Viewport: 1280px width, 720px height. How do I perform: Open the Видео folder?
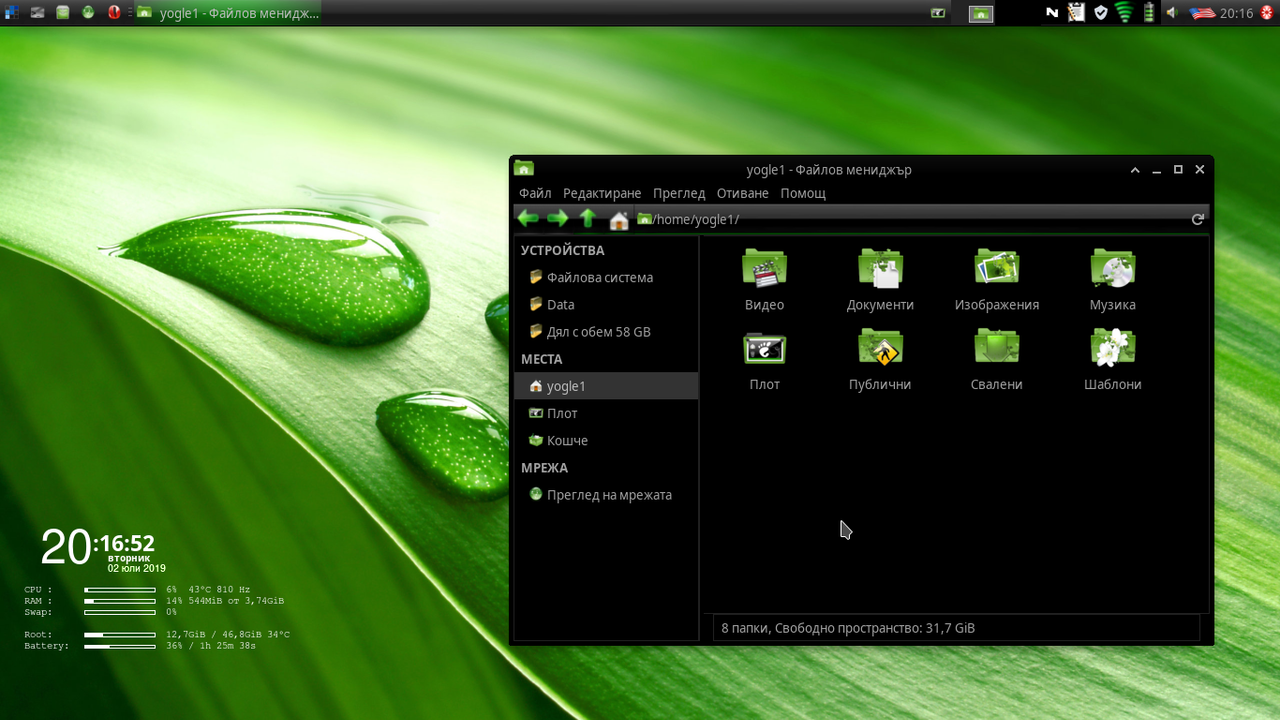(764, 281)
